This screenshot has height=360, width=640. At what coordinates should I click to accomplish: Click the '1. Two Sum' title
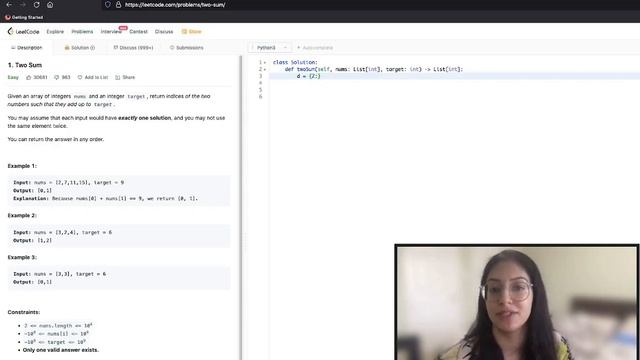pos(24,65)
